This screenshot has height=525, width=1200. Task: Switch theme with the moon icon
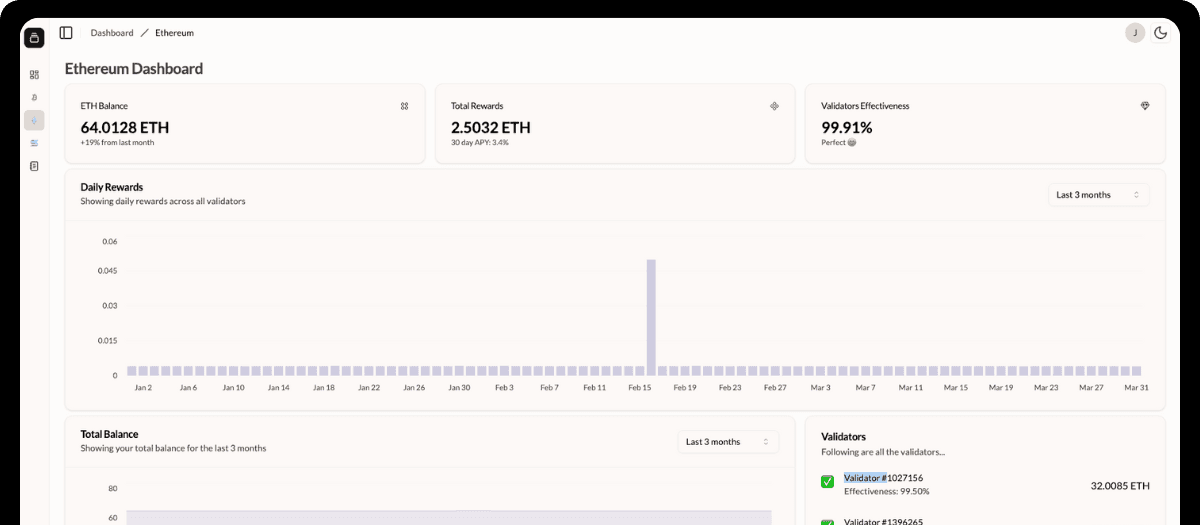pyautogui.click(x=1160, y=33)
